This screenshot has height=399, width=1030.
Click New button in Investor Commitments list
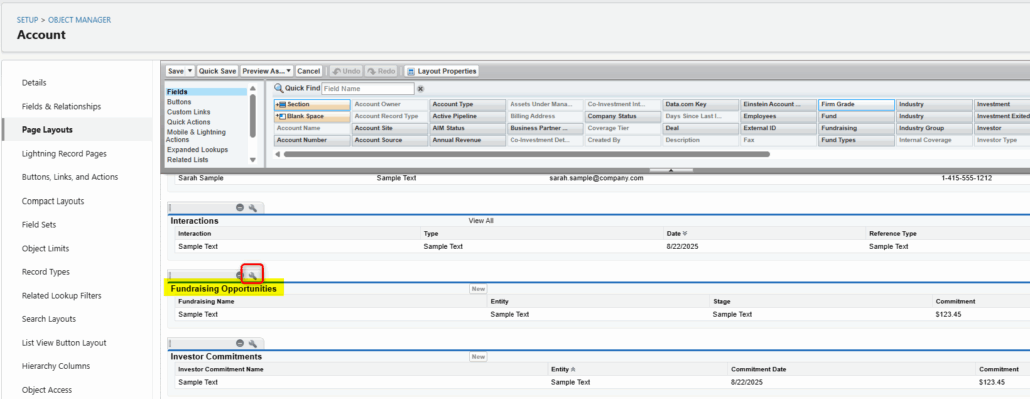pos(478,356)
